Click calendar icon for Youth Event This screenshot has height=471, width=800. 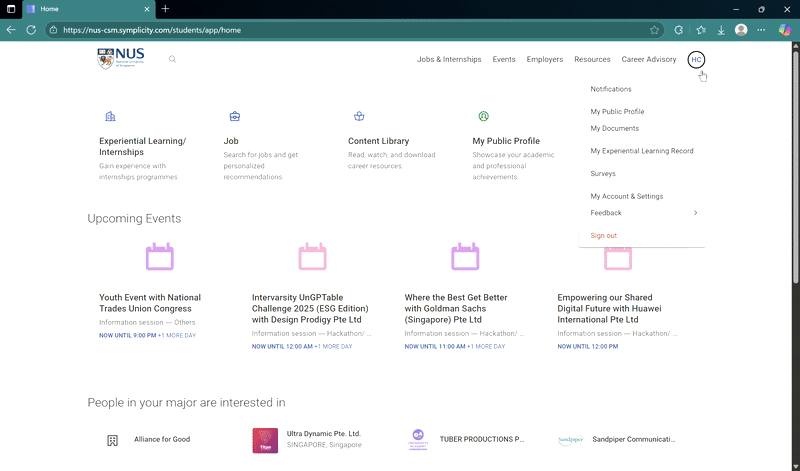tap(160, 257)
